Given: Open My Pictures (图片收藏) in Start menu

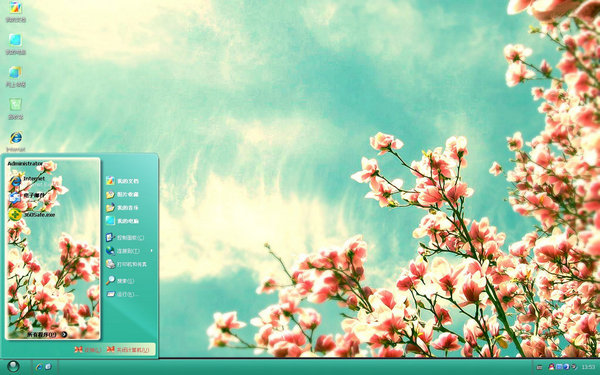Looking at the screenshot, I should click(123, 194).
